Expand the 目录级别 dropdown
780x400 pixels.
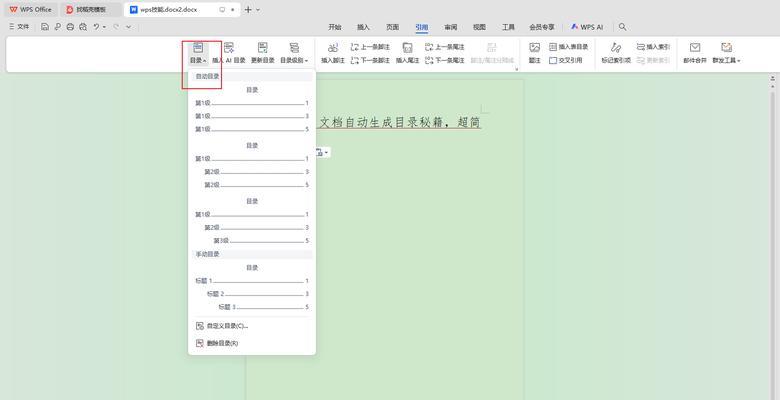294,54
